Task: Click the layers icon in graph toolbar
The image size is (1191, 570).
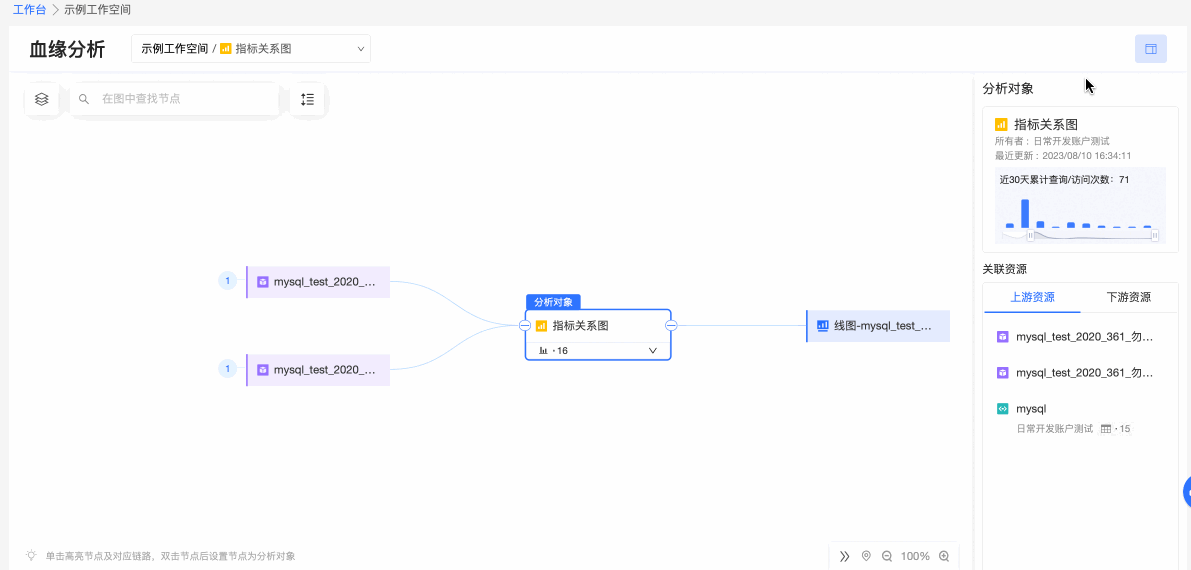Action: (x=42, y=99)
